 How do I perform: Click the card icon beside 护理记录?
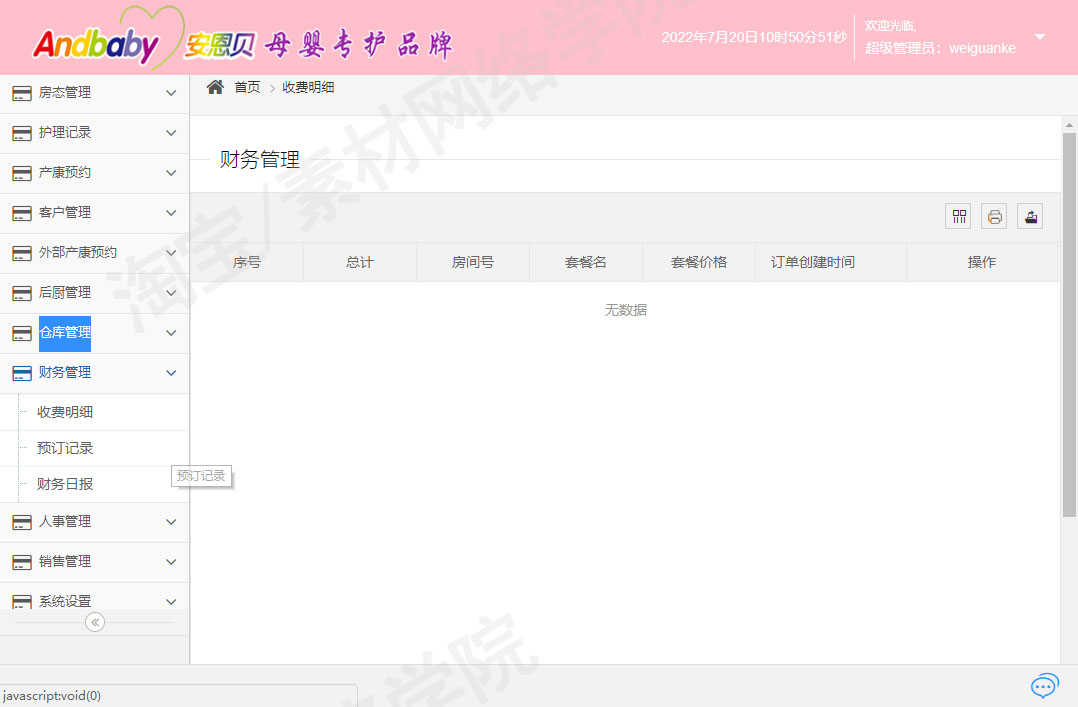click(x=22, y=133)
